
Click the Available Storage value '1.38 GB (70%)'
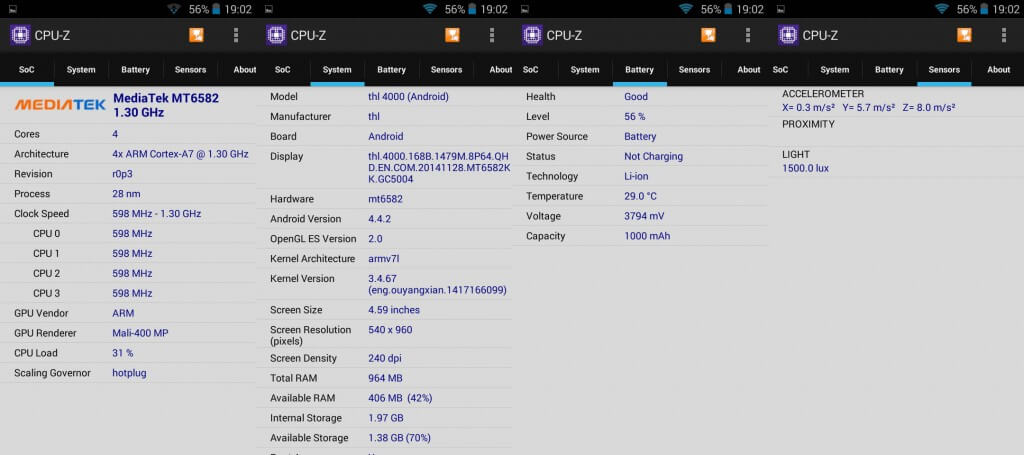coord(400,438)
